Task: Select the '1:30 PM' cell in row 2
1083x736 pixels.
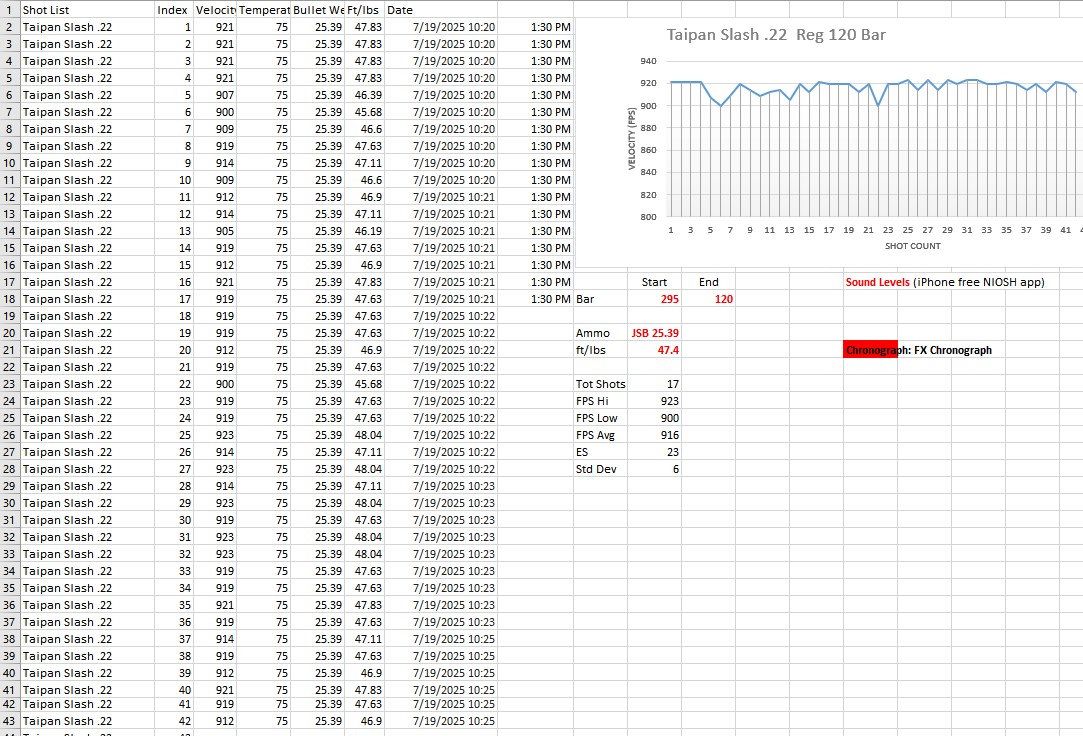Action: pyautogui.click(x=535, y=27)
